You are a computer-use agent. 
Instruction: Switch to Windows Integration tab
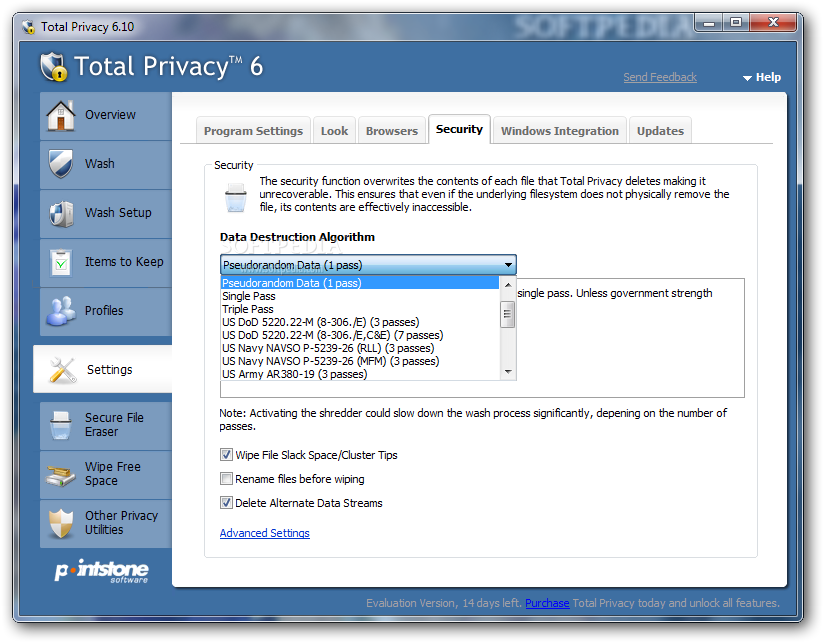pos(560,131)
